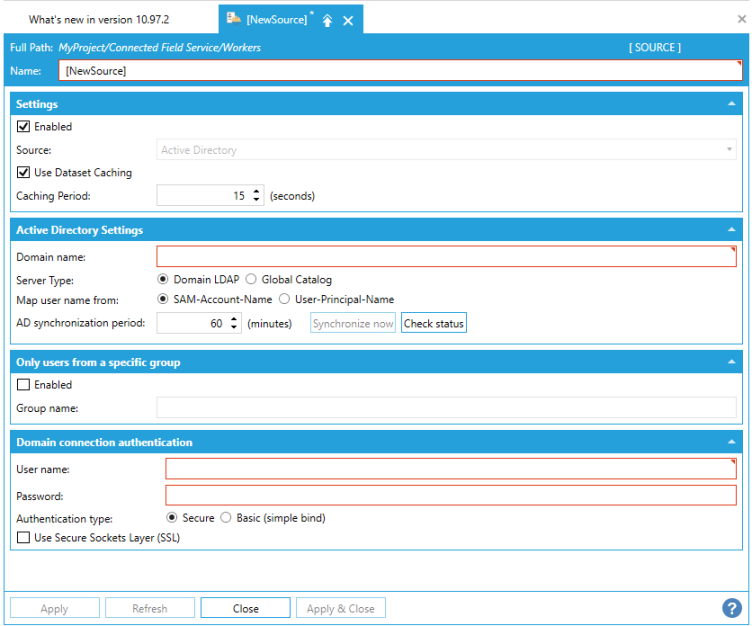Click the Check status button

click(434, 323)
